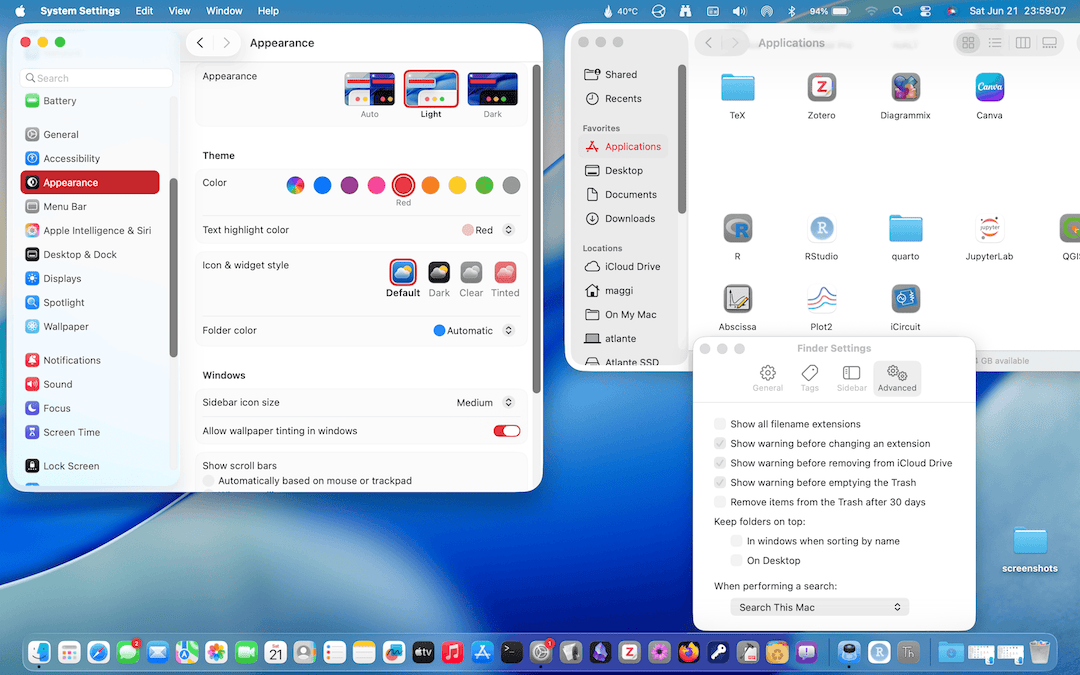The height and width of the screenshot is (675, 1080).
Task: Choose the purple accent color
Action: tap(349, 185)
